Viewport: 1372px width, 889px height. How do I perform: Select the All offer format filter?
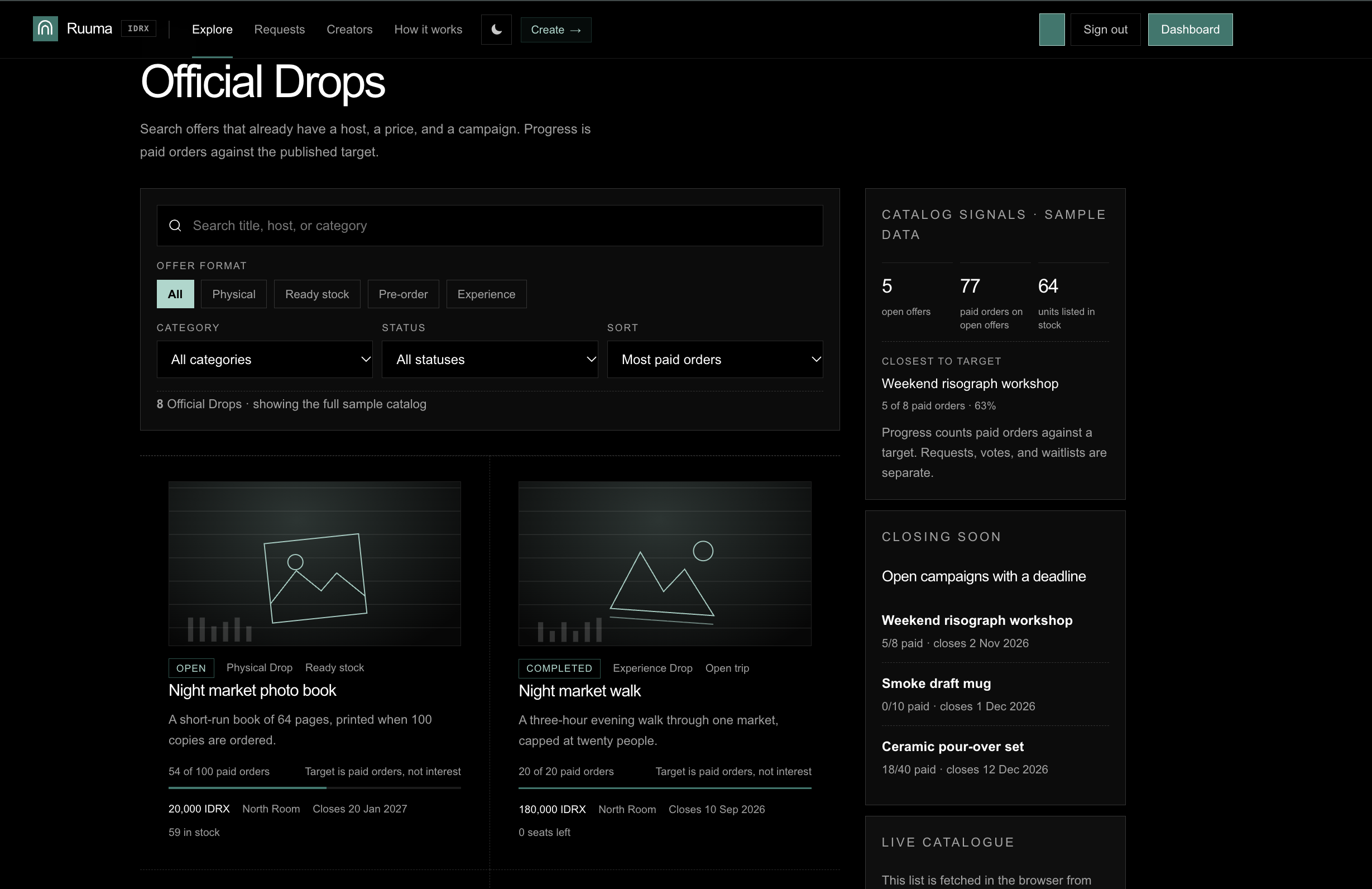coord(175,294)
